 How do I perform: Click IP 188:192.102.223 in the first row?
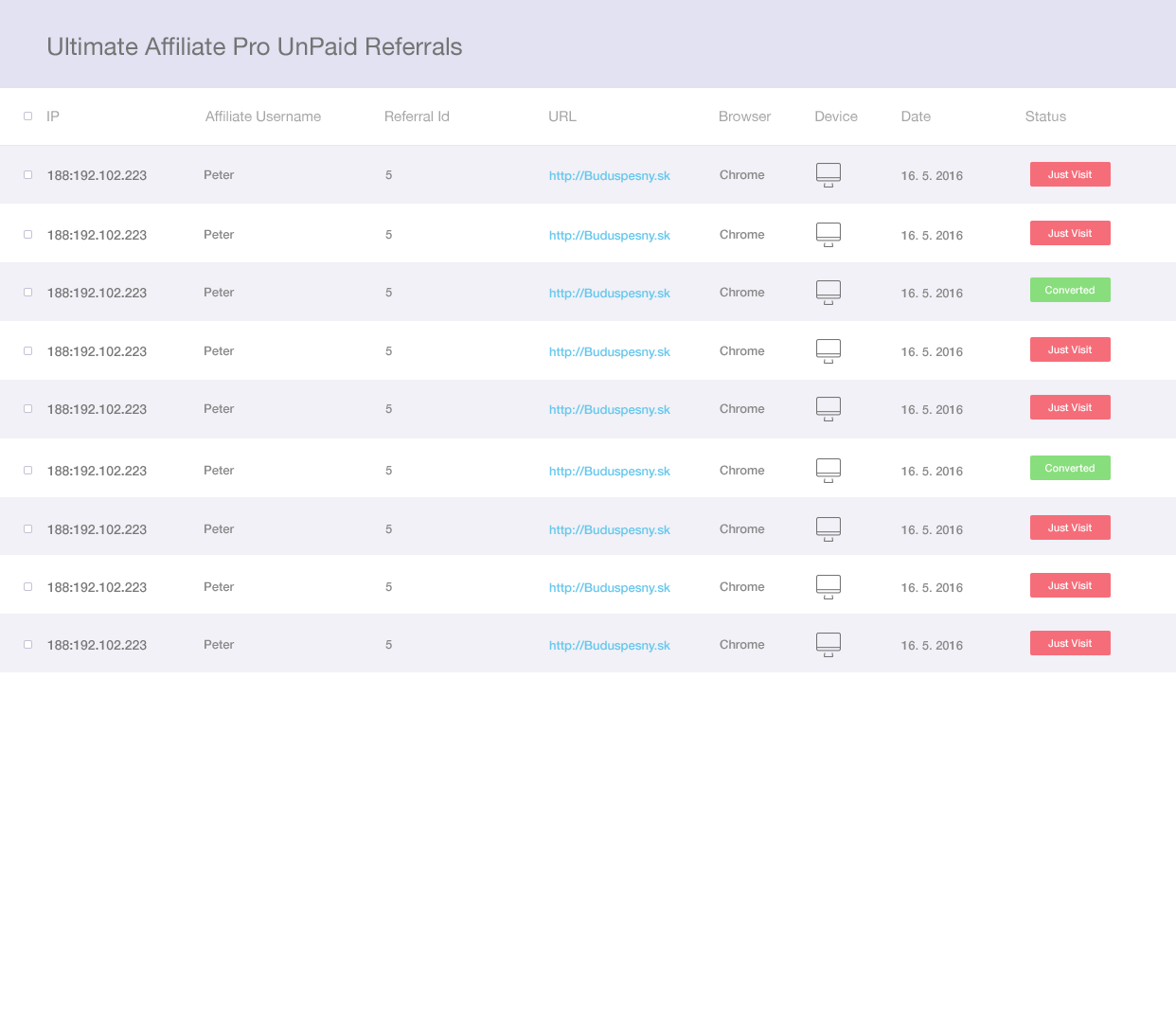(97, 175)
